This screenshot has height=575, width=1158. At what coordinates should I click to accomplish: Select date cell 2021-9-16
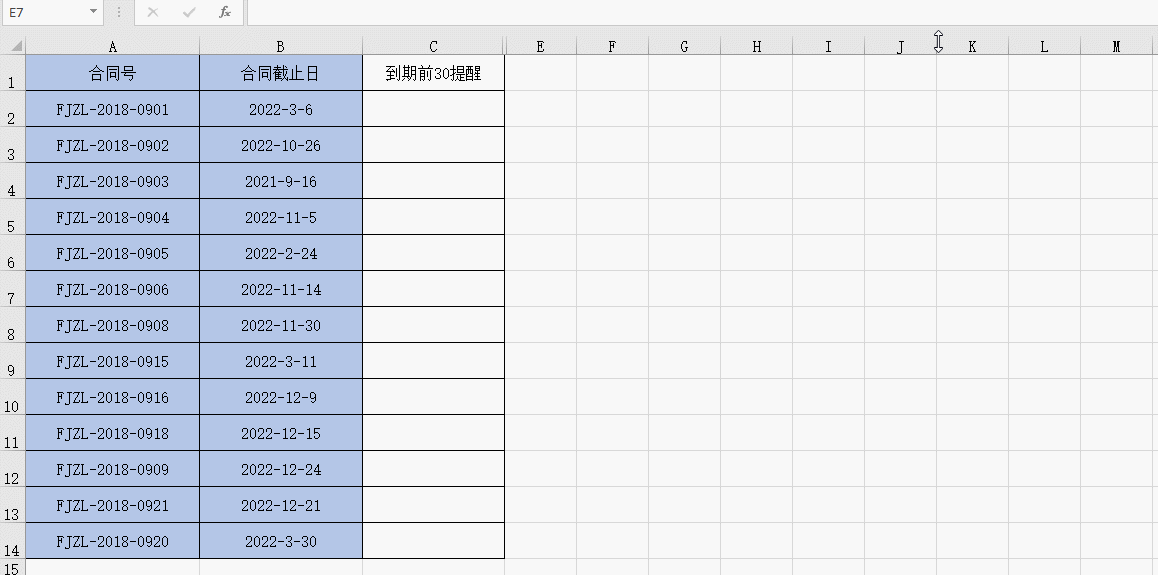[x=281, y=182]
